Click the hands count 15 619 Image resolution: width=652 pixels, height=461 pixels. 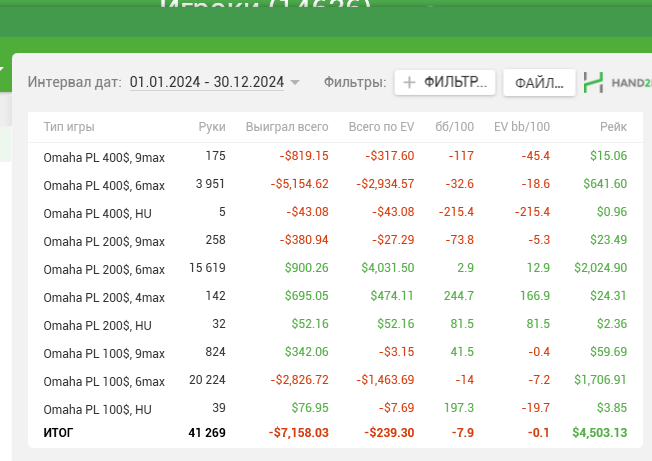tap(207, 268)
